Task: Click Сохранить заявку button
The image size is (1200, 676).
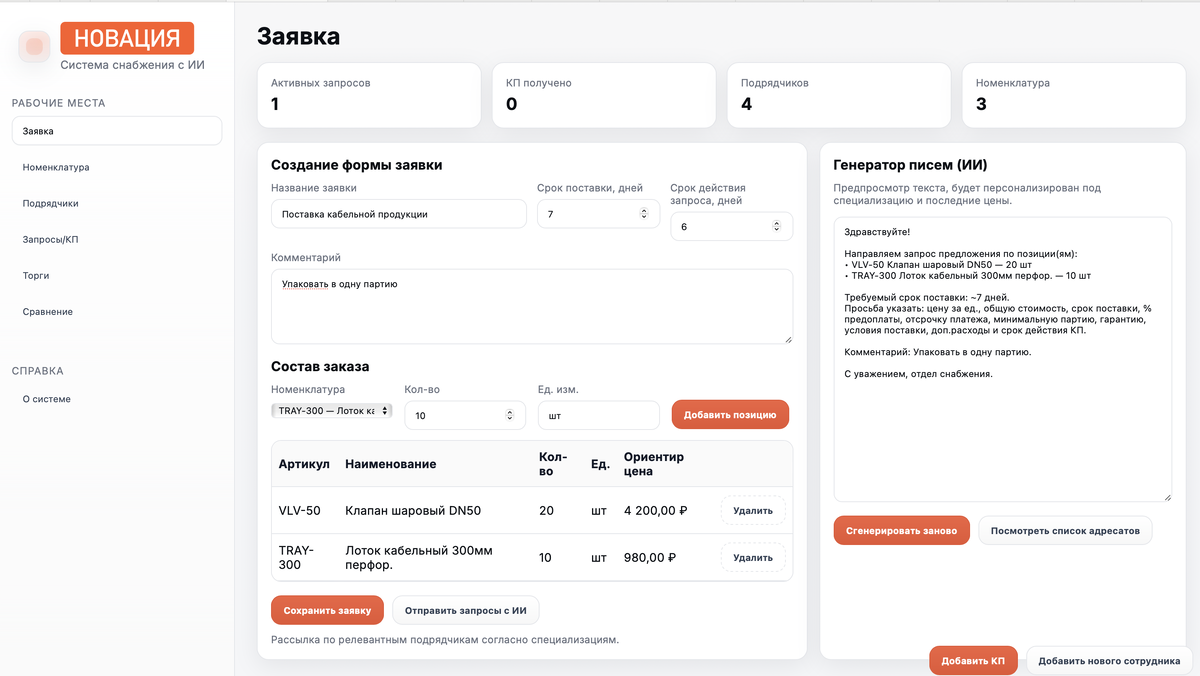Action: click(x=327, y=610)
